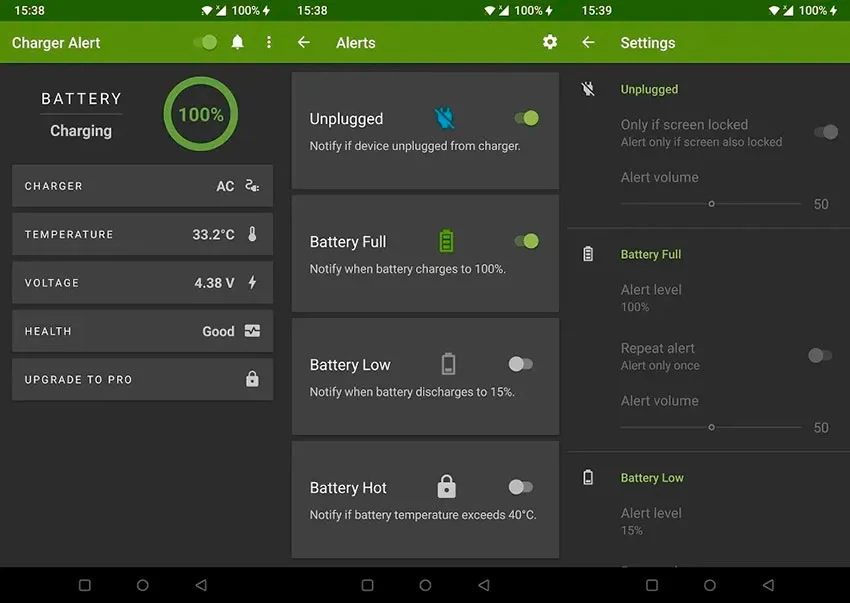
Task: Tap the 4.38 V voltage value
Action: pyautogui.click(x=214, y=283)
